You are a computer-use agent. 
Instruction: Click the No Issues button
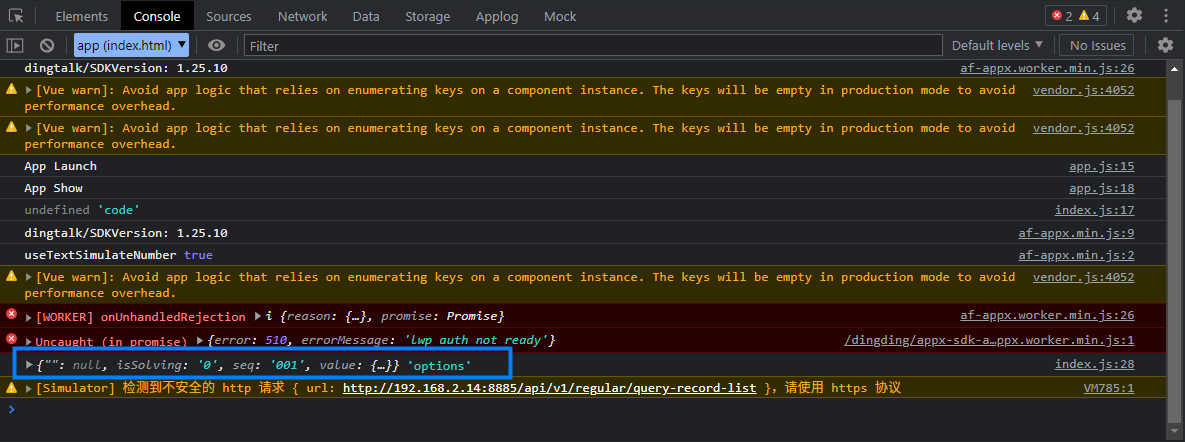tap(1097, 46)
